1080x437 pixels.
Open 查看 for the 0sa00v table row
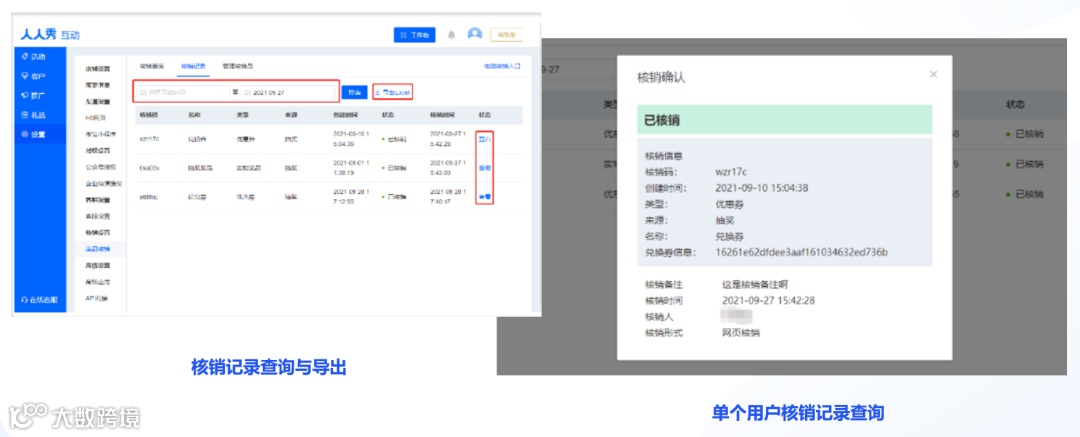[x=485, y=167]
